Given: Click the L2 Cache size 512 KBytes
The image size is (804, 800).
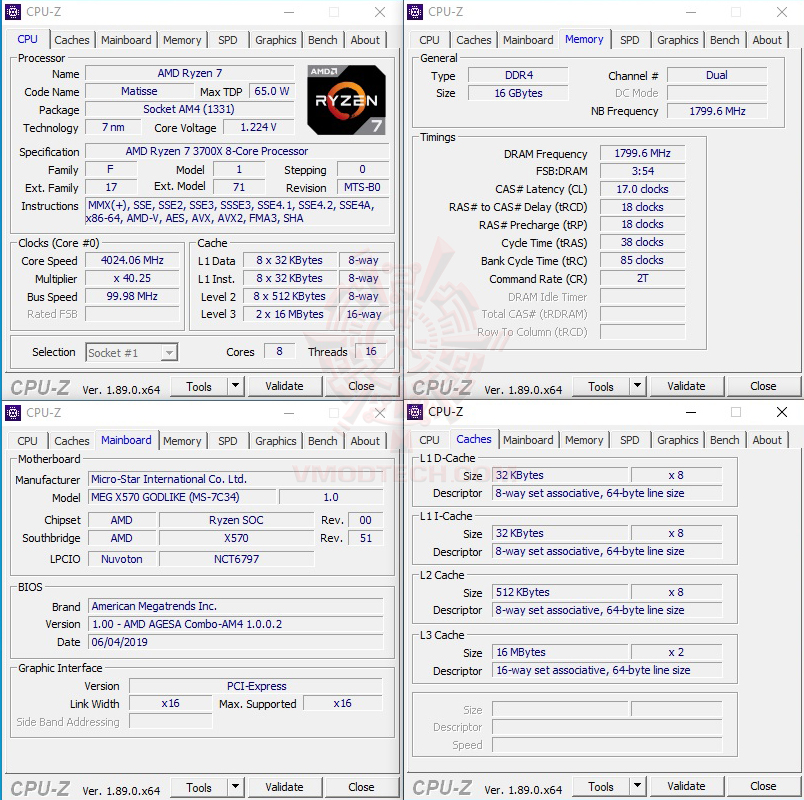Looking at the screenshot, I should click(560, 592).
